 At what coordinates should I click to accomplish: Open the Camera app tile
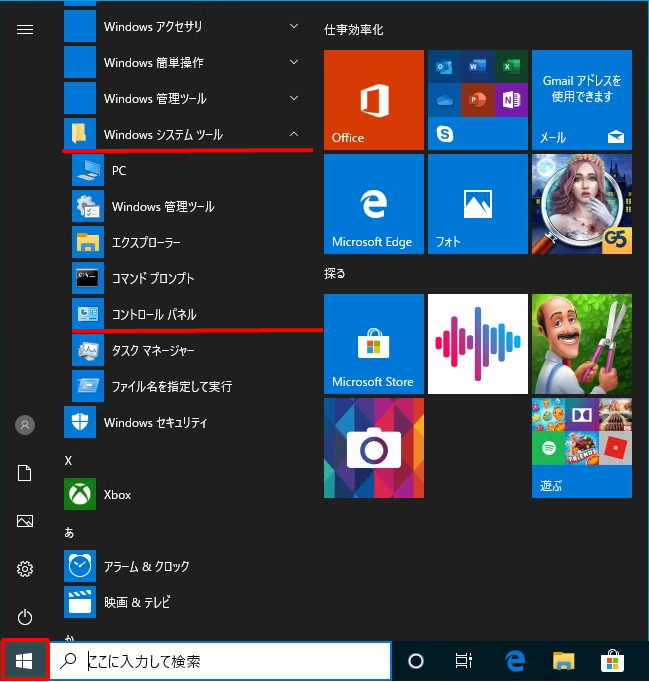pyautogui.click(x=374, y=448)
